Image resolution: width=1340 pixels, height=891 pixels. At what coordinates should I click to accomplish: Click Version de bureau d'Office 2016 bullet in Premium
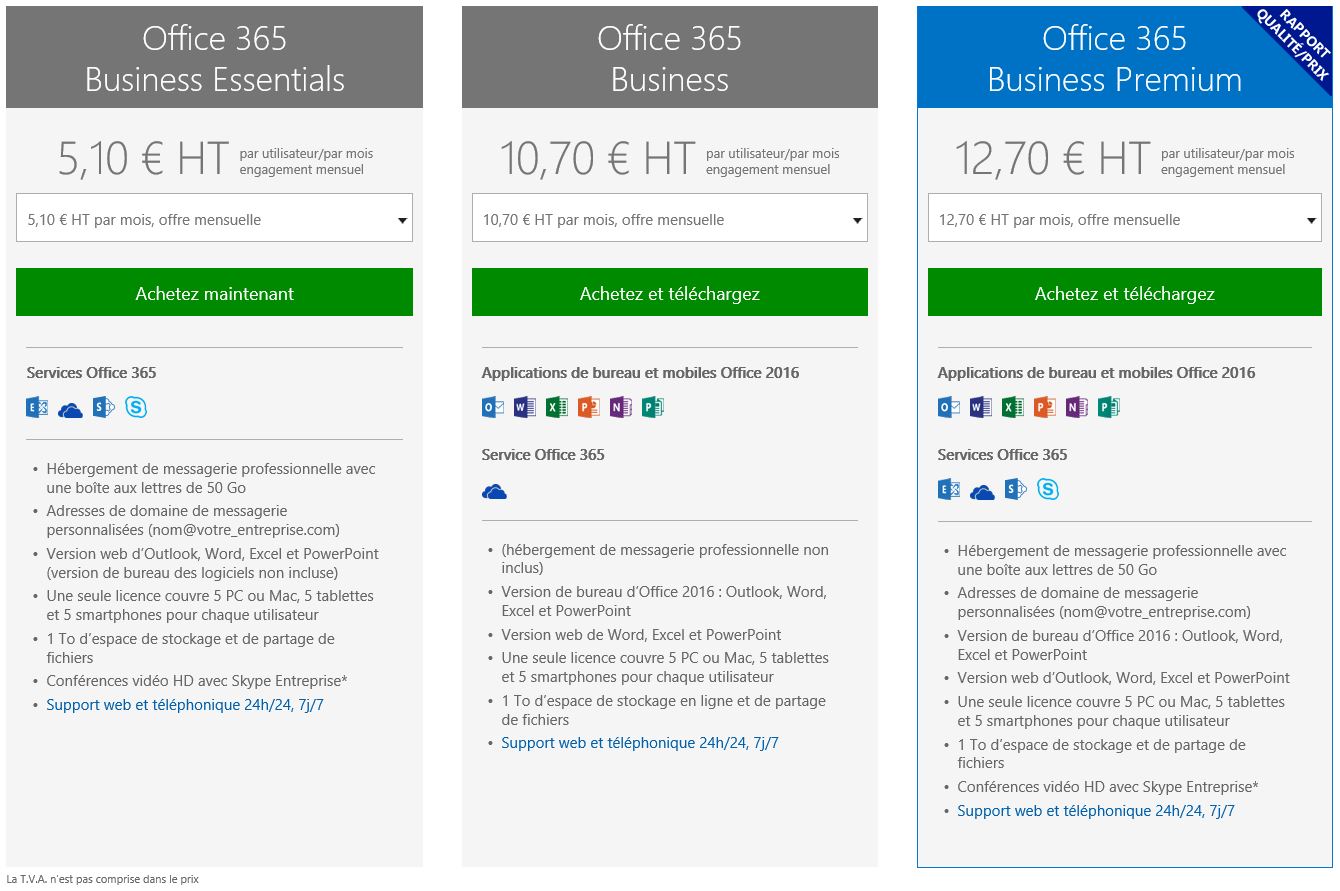(x=1120, y=645)
